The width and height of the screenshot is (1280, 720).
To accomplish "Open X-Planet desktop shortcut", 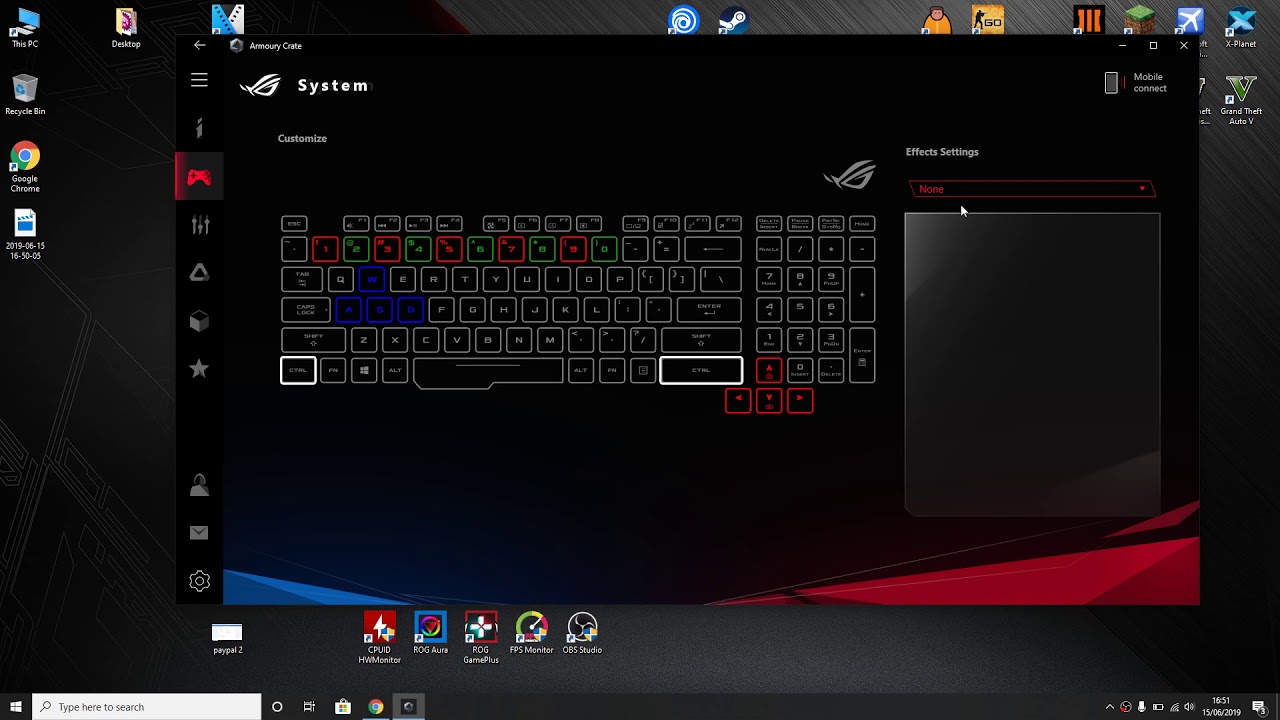I will coord(1241,28).
